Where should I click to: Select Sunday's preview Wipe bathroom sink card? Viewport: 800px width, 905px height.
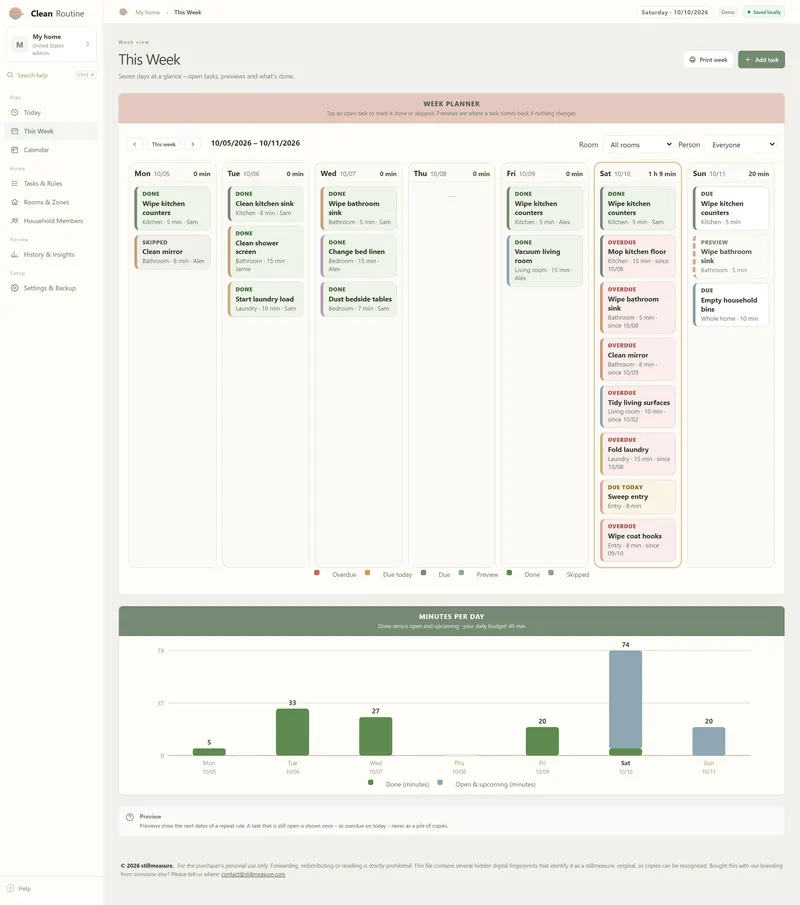731,256
